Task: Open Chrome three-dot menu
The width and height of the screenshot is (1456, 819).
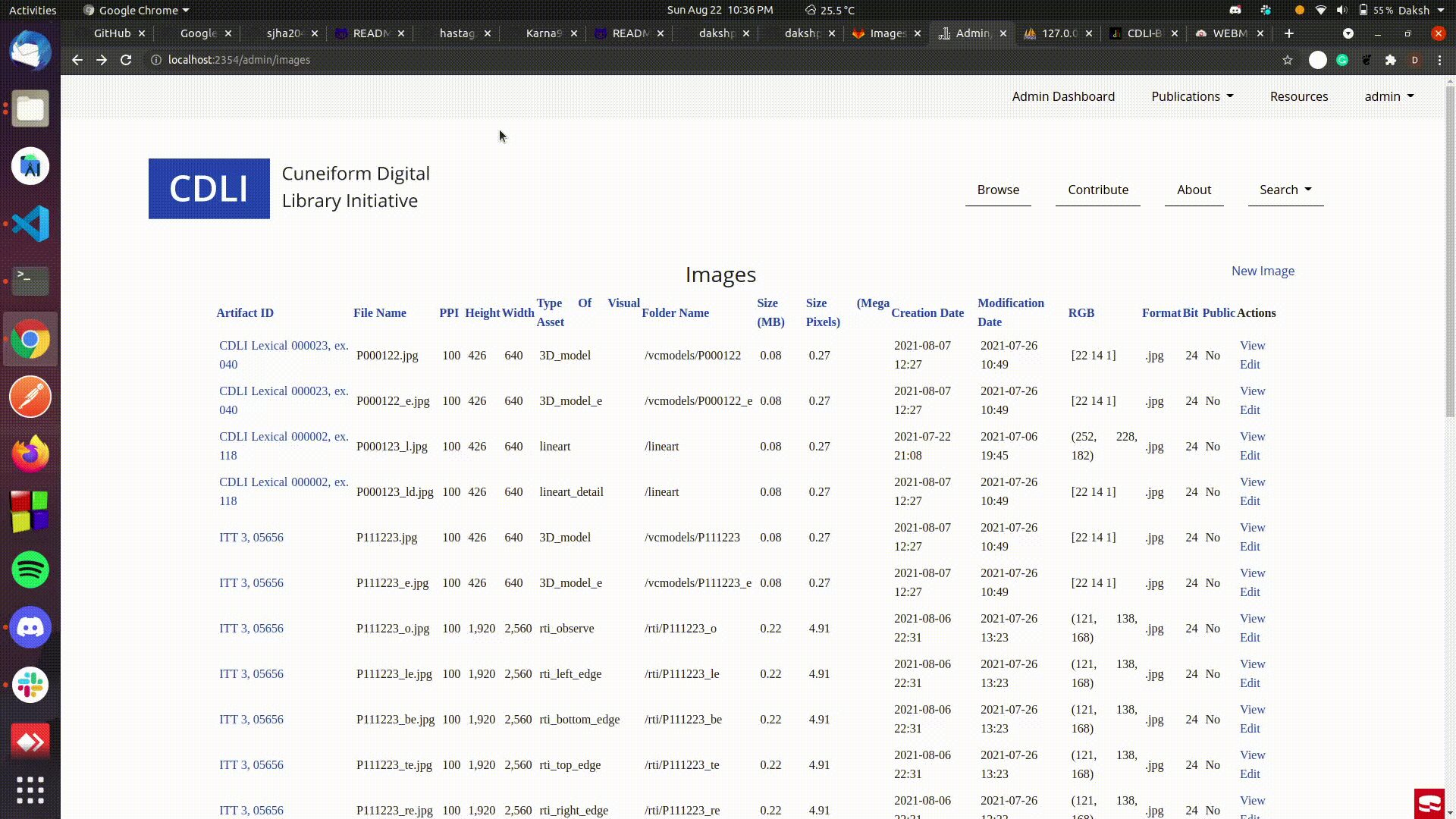Action: point(1439,60)
